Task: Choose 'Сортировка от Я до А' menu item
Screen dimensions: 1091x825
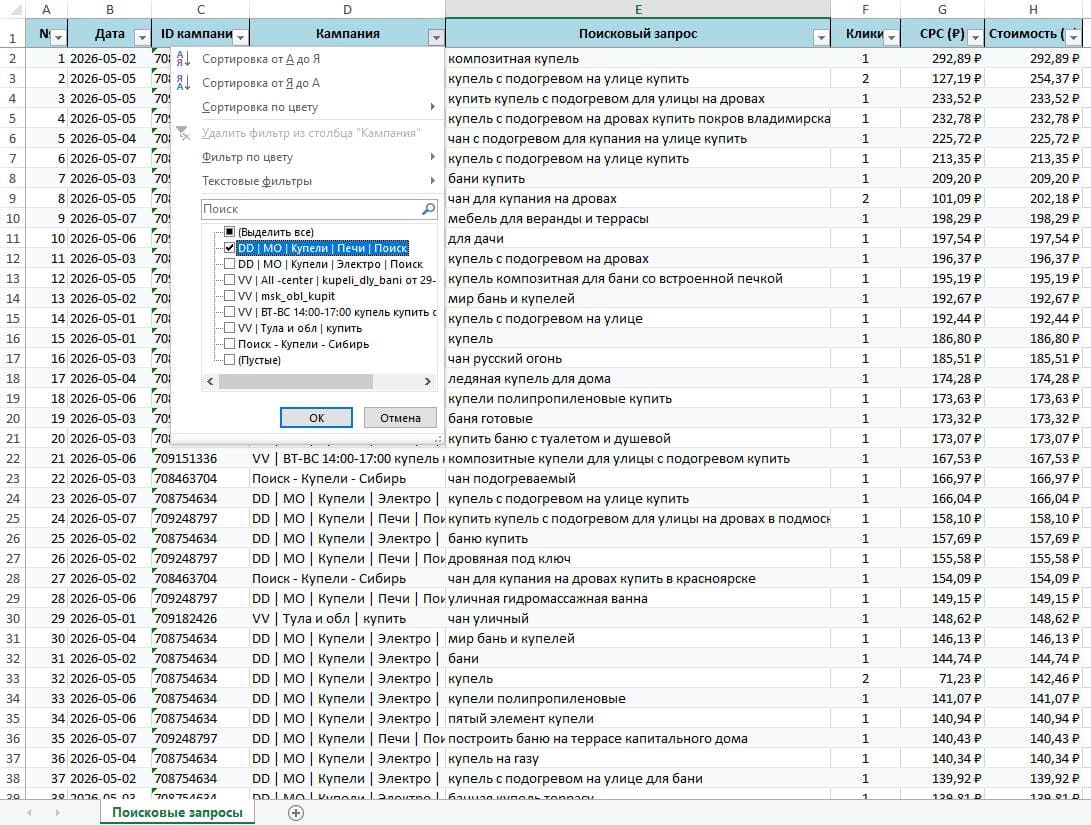Action: coord(306,83)
